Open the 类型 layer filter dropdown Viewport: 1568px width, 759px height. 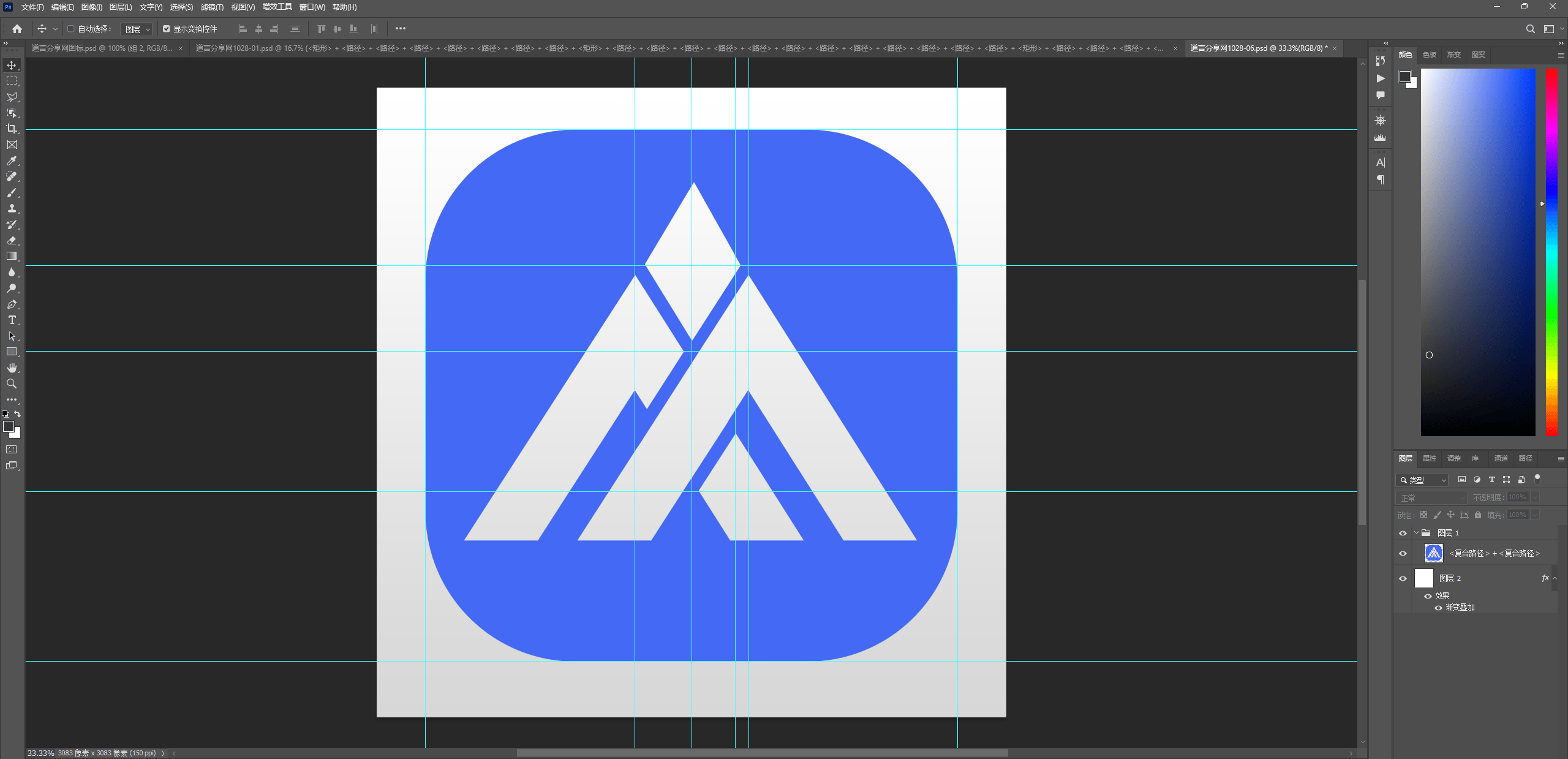[1422, 480]
